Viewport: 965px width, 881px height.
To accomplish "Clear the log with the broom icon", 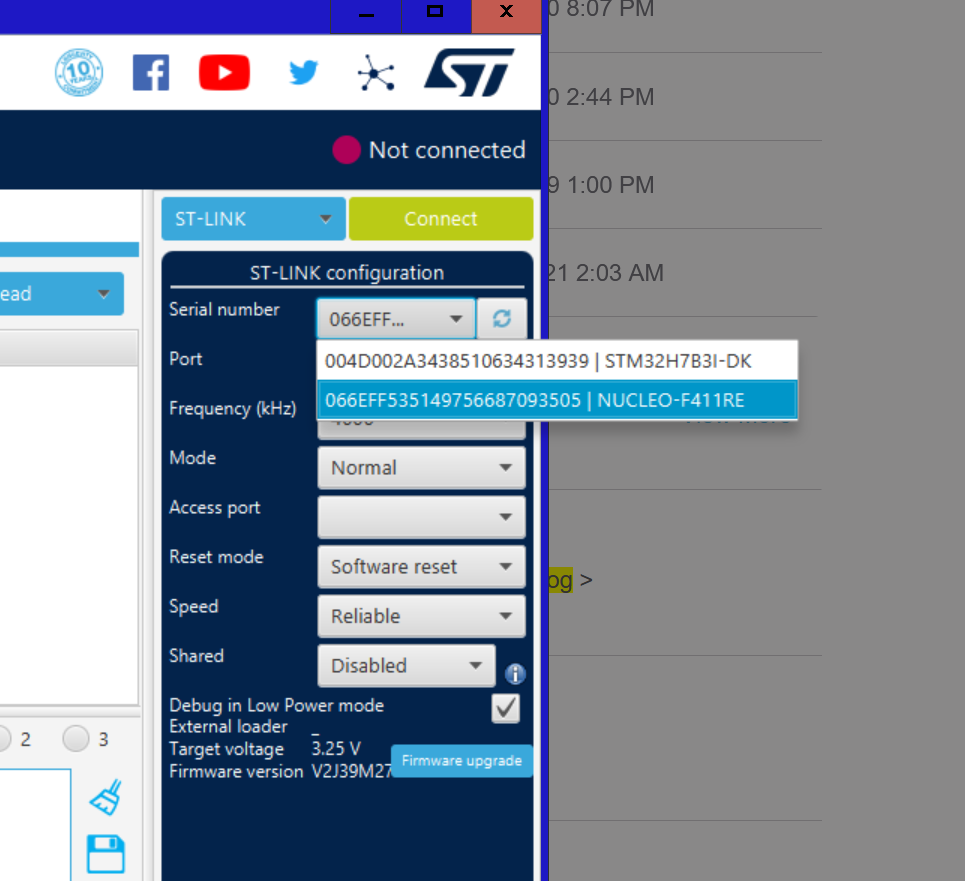I will (x=106, y=797).
